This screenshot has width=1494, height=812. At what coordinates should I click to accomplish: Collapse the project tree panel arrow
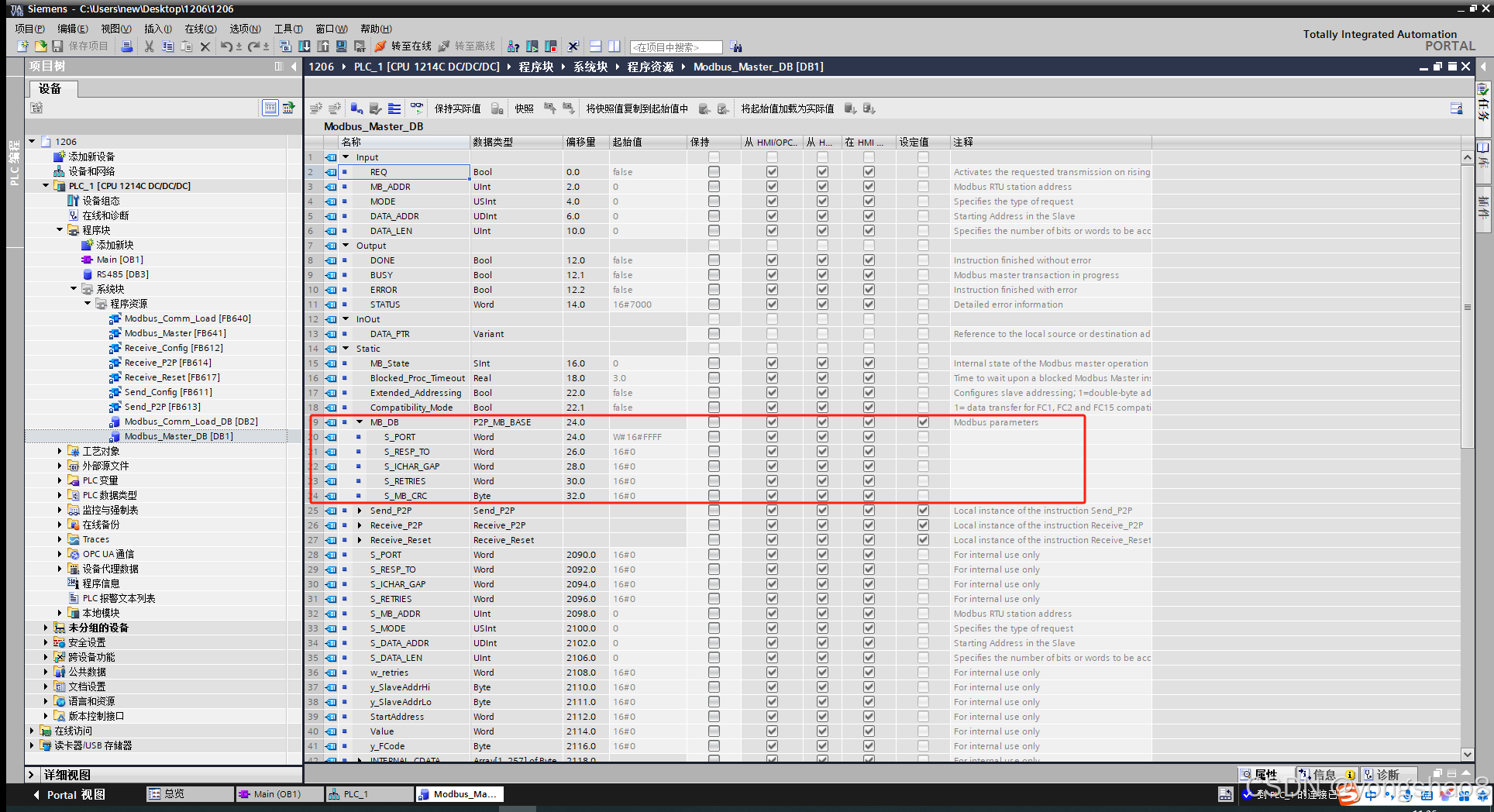(294, 67)
